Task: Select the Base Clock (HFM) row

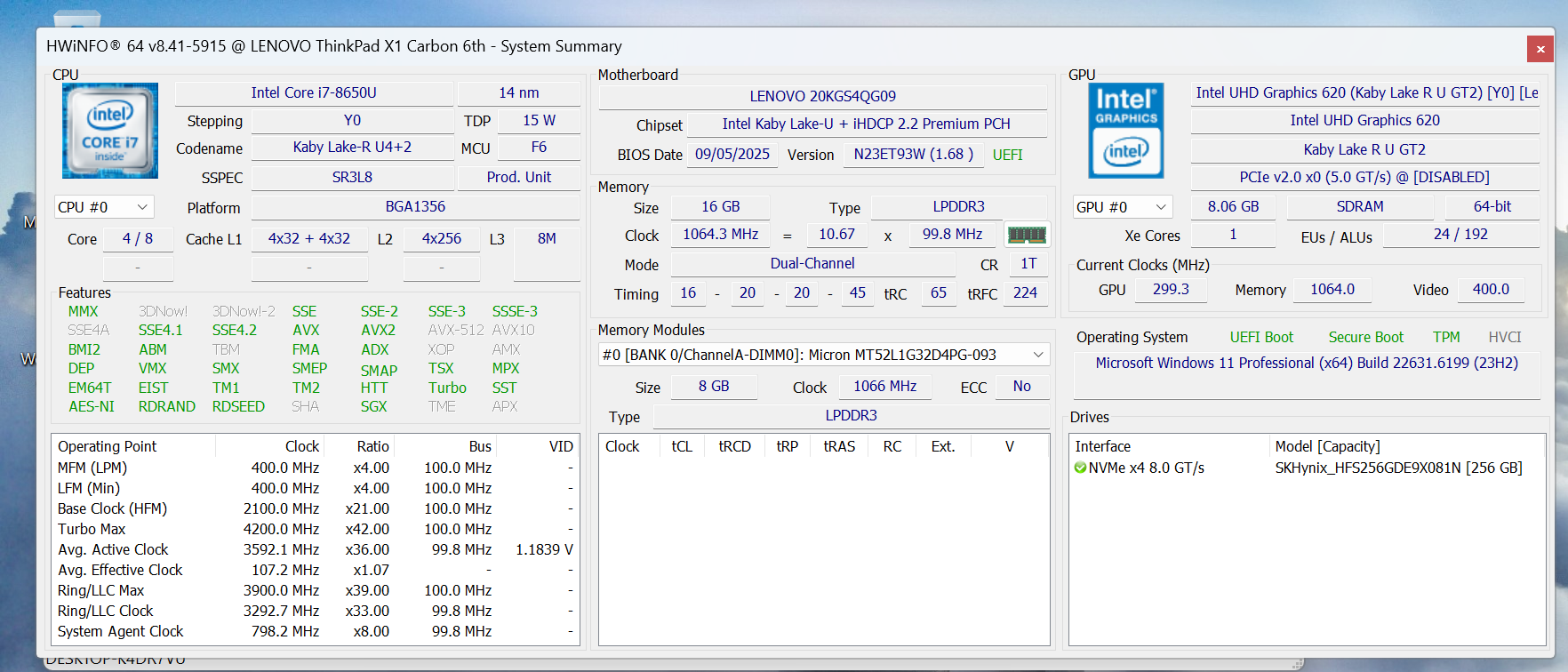Action: 316,508
